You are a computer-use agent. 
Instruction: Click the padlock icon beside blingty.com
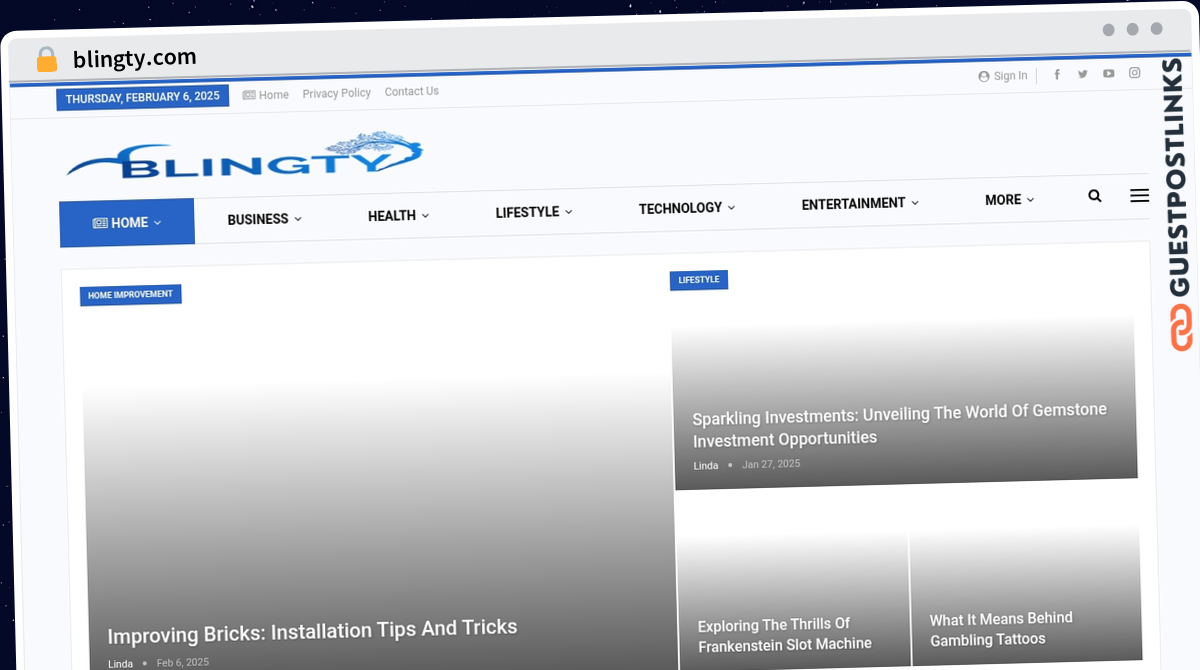pyautogui.click(x=47, y=60)
